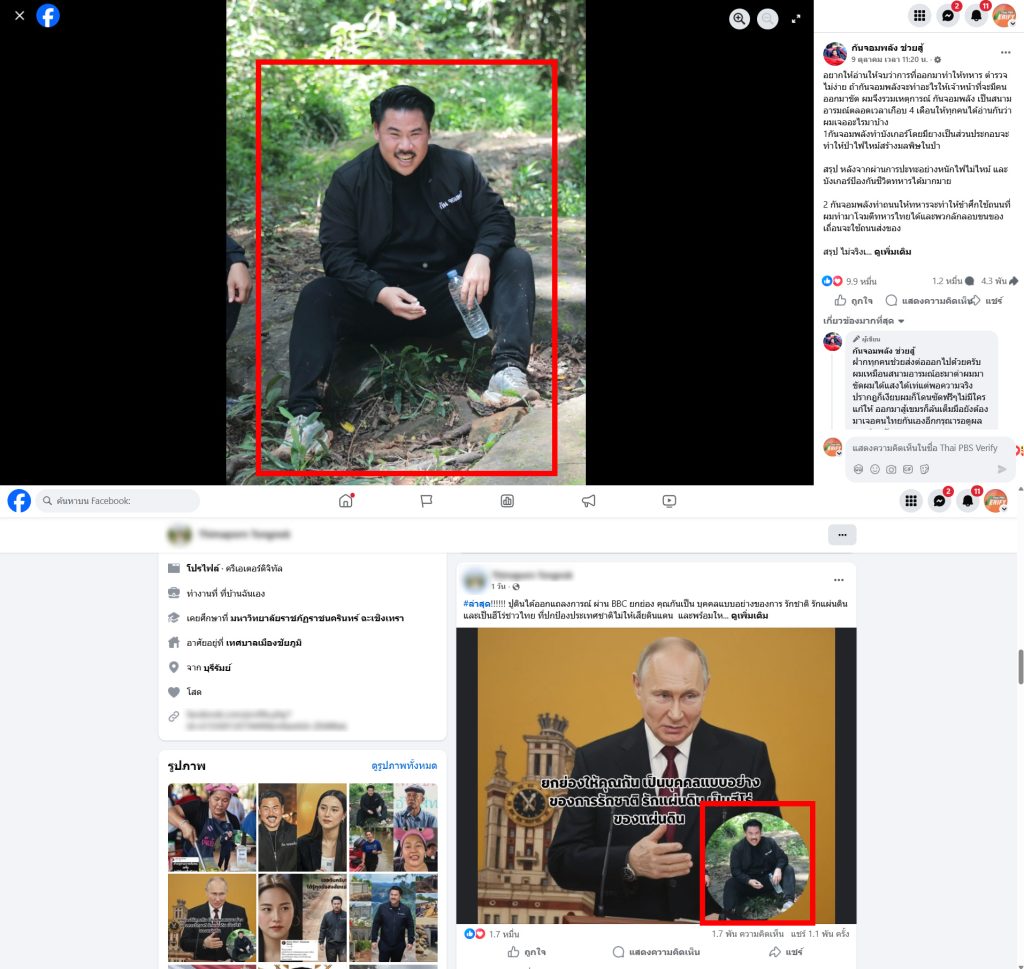Viewport: 1024px width, 969px height.
Task: Close the photo viewer with the X icon
Action: pos(19,16)
